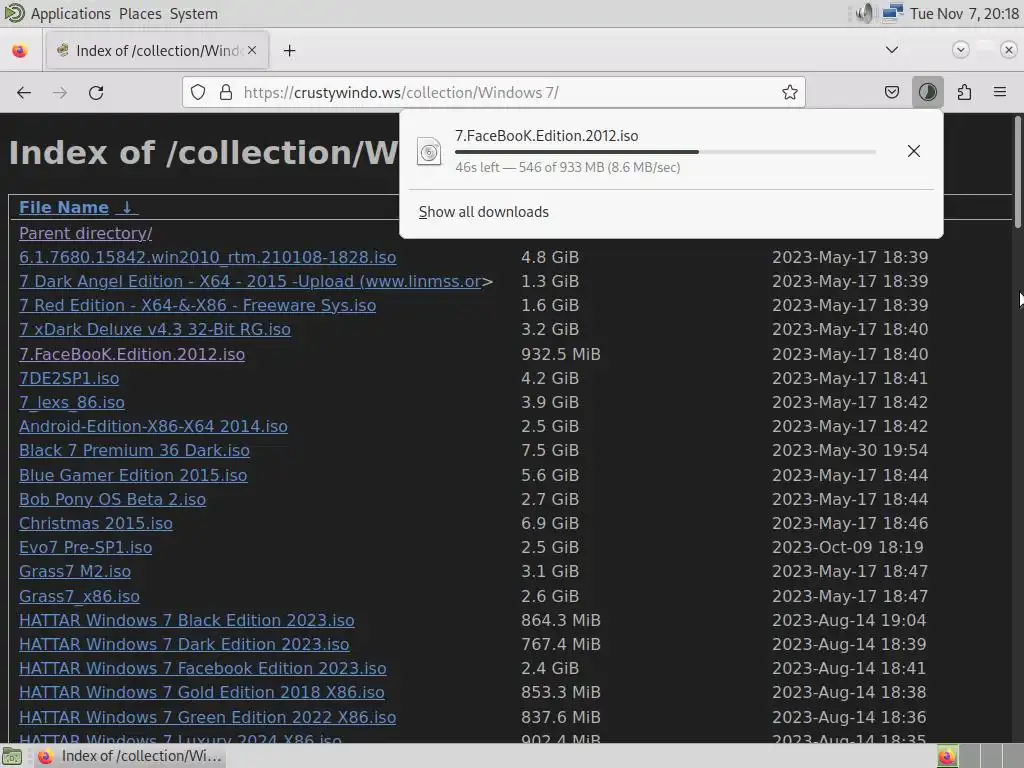1024x768 pixels.
Task: Click the 7.5 GiB size value
Action: pos(550,451)
